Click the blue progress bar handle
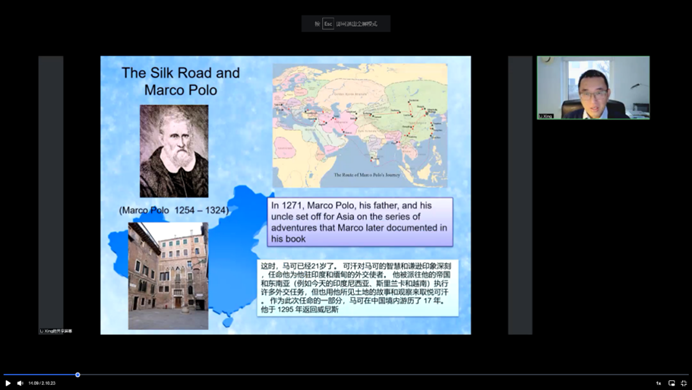692x390 pixels. pyautogui.click(x=78, y=375)
